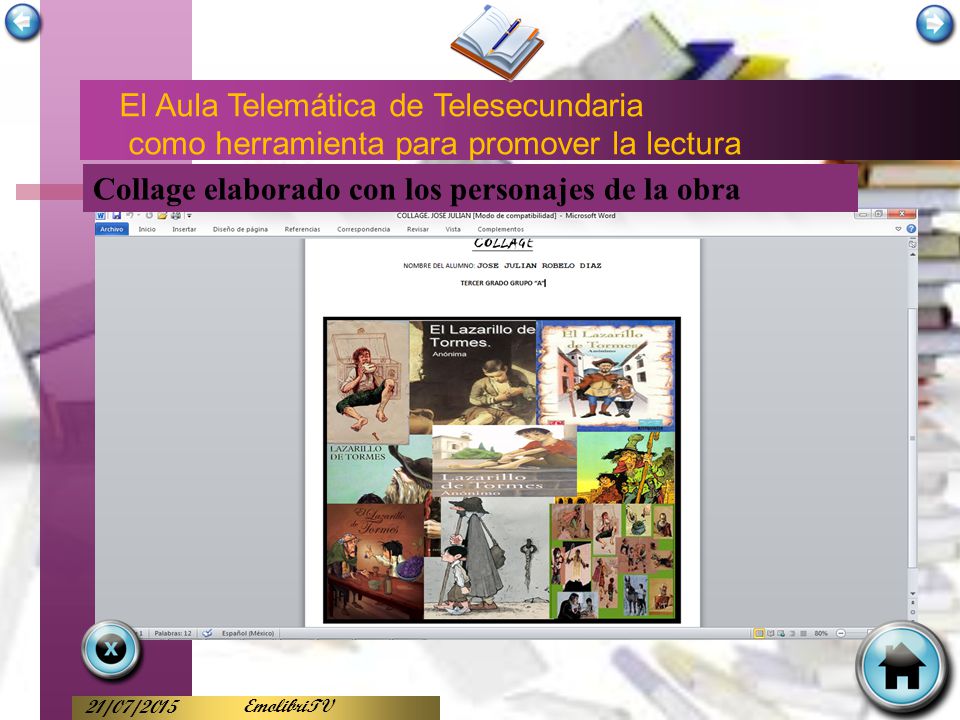The width and height of the screenshot is (960, 720).
Task: Click the Palabras: 12 word count
Action: (173, 633)
